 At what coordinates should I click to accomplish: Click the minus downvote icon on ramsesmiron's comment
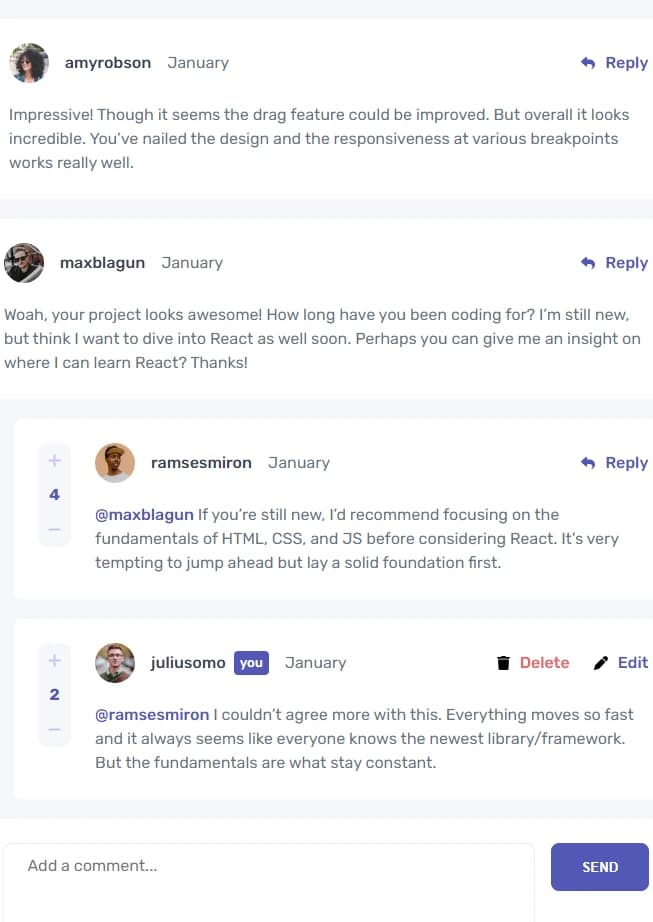tap(54, 529)
